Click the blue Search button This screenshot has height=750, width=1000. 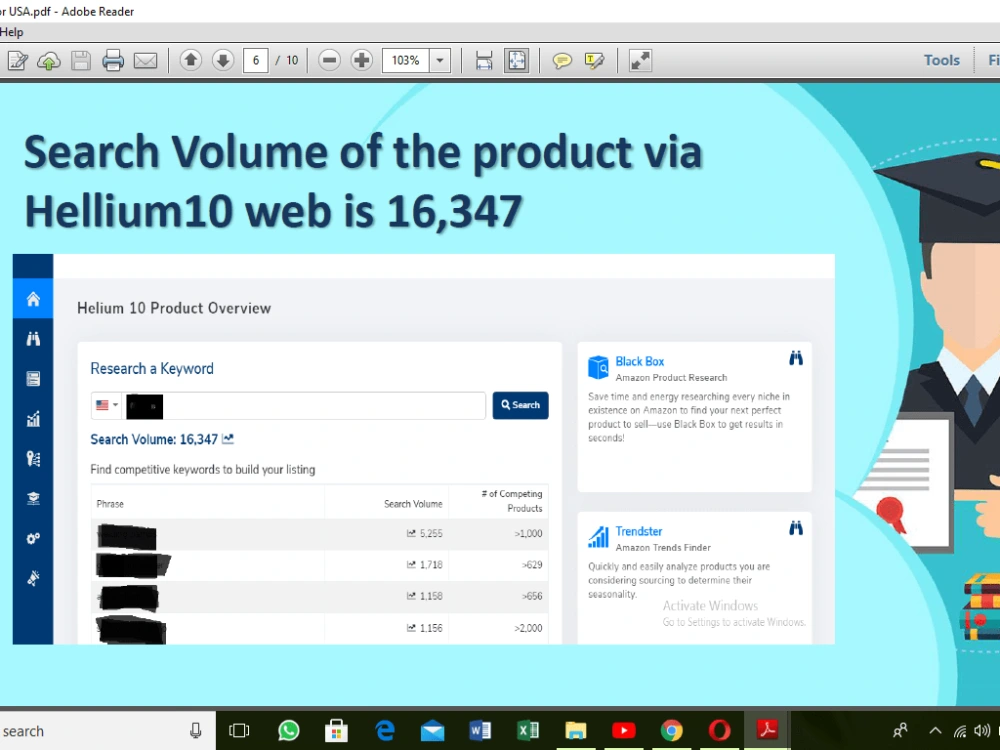pyautogui.click(x=520, y=405)
